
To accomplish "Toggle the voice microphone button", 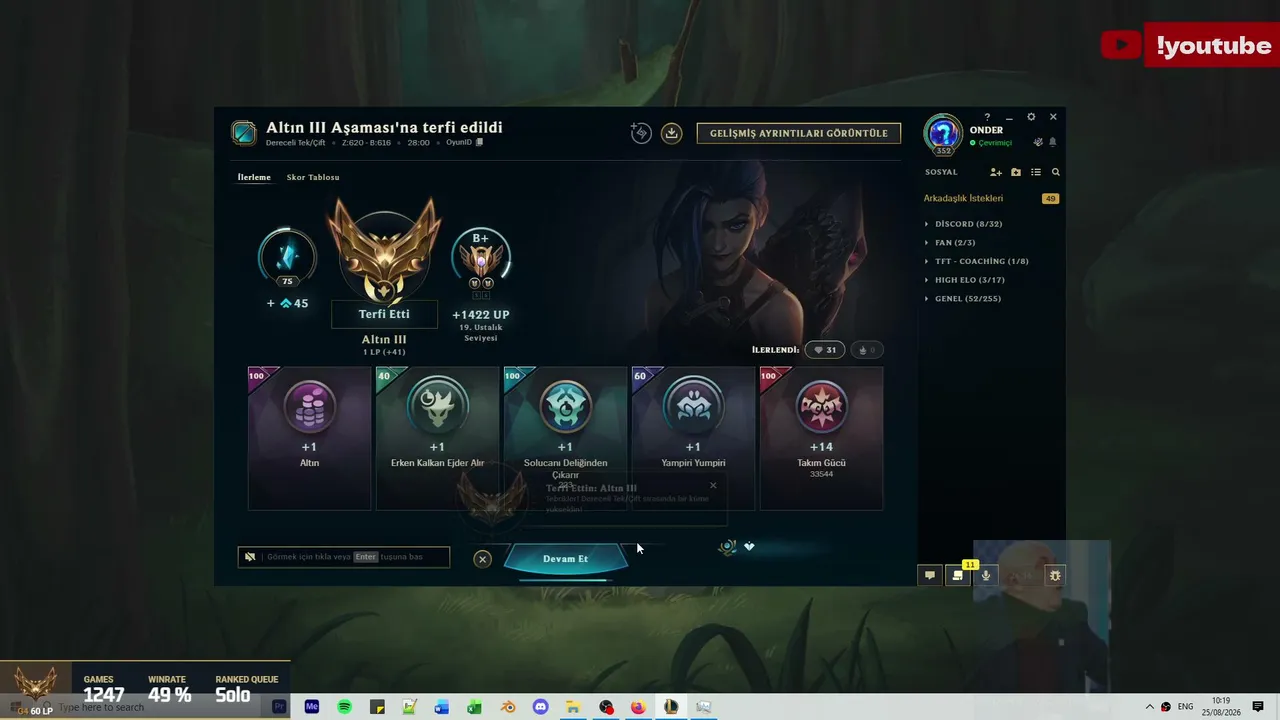I will (986, 575).
